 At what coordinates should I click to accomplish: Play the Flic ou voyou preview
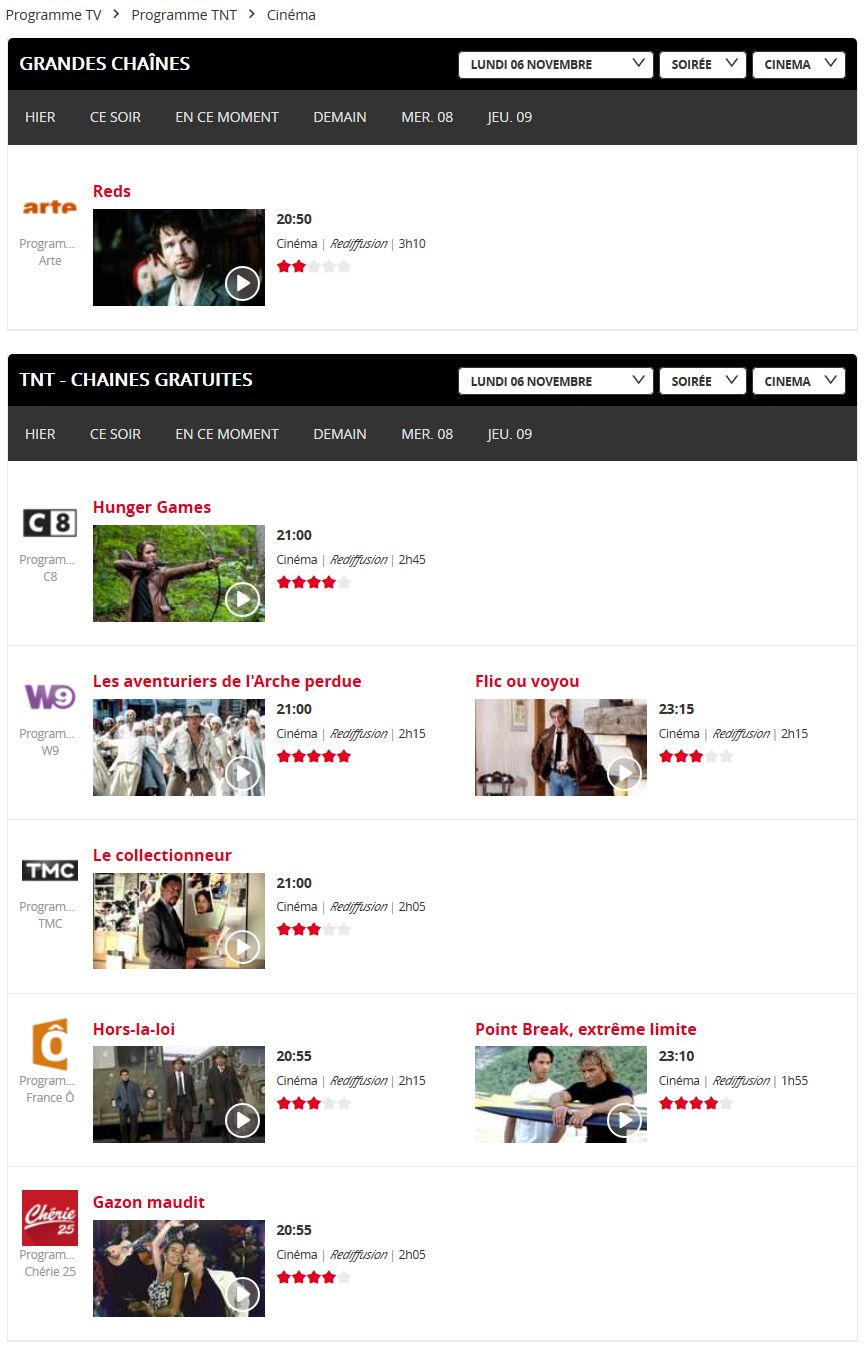pyautogui.click(x=624, y=773)
